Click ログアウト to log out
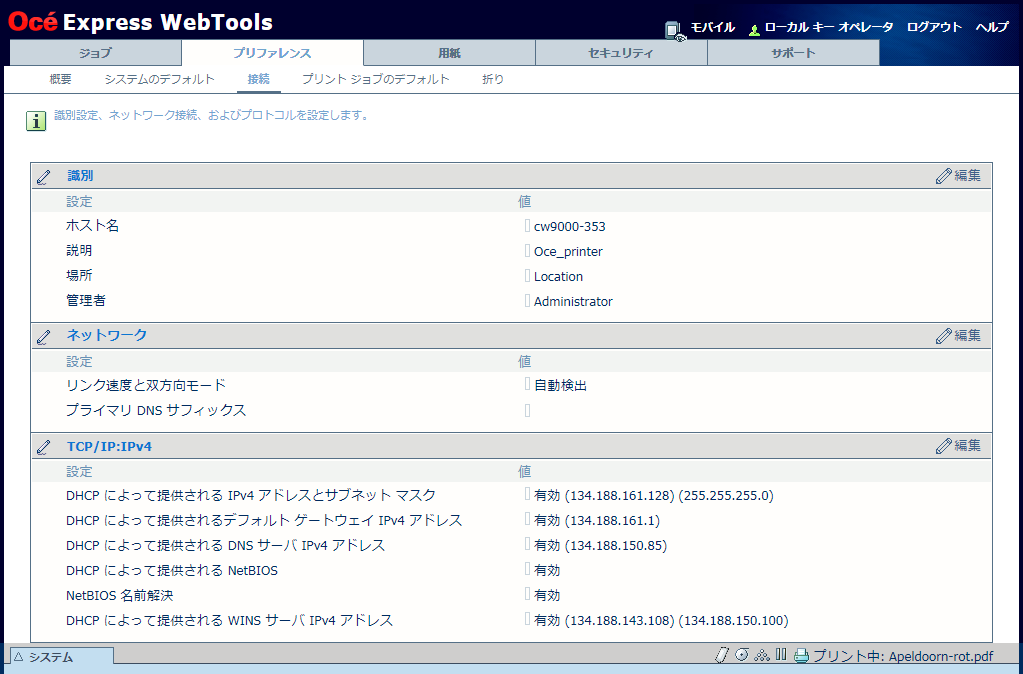This screenshot has width=1023, height=674. tap(934, 27)
